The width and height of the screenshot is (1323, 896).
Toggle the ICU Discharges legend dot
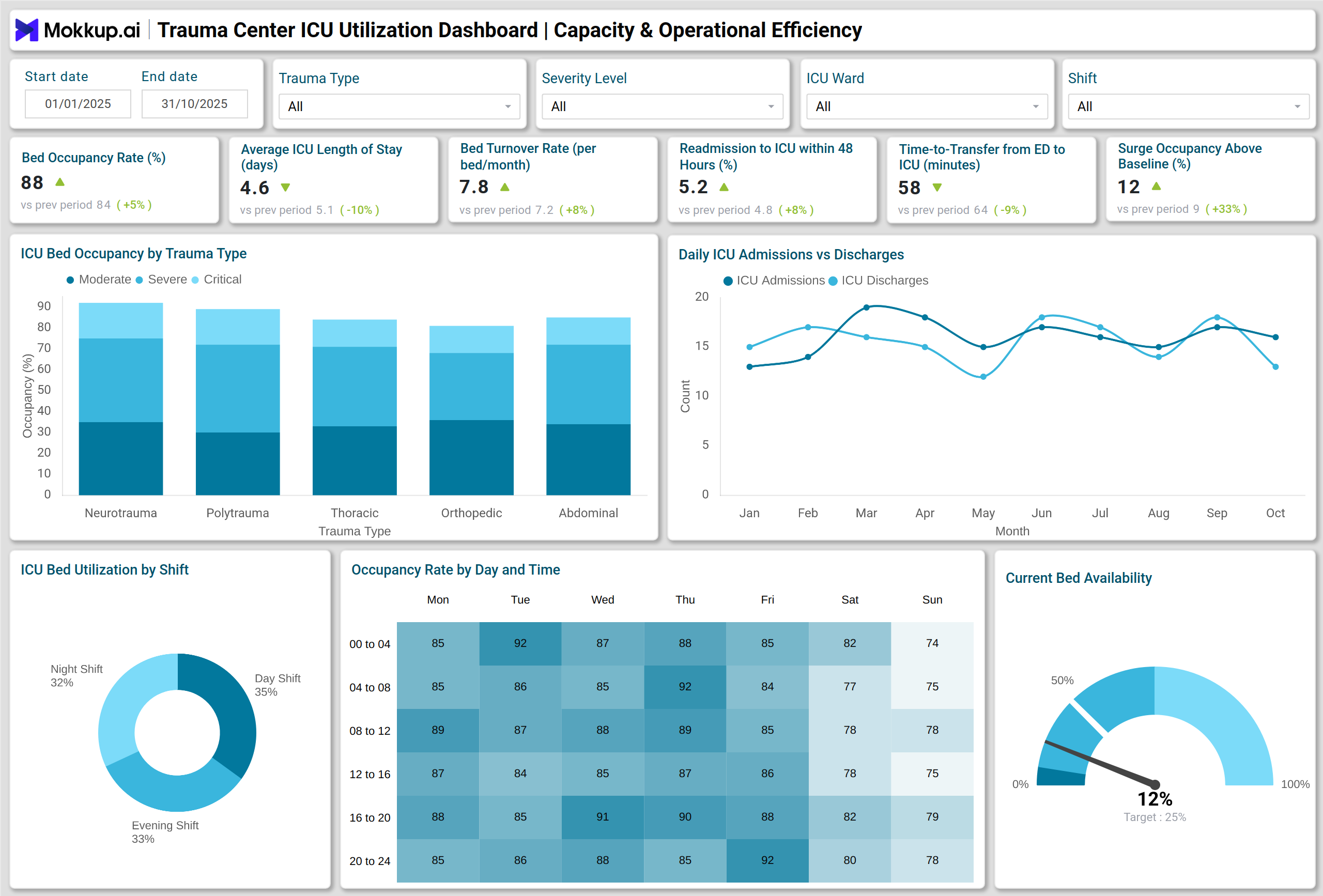pyautogui.click(x=833, y=281)
